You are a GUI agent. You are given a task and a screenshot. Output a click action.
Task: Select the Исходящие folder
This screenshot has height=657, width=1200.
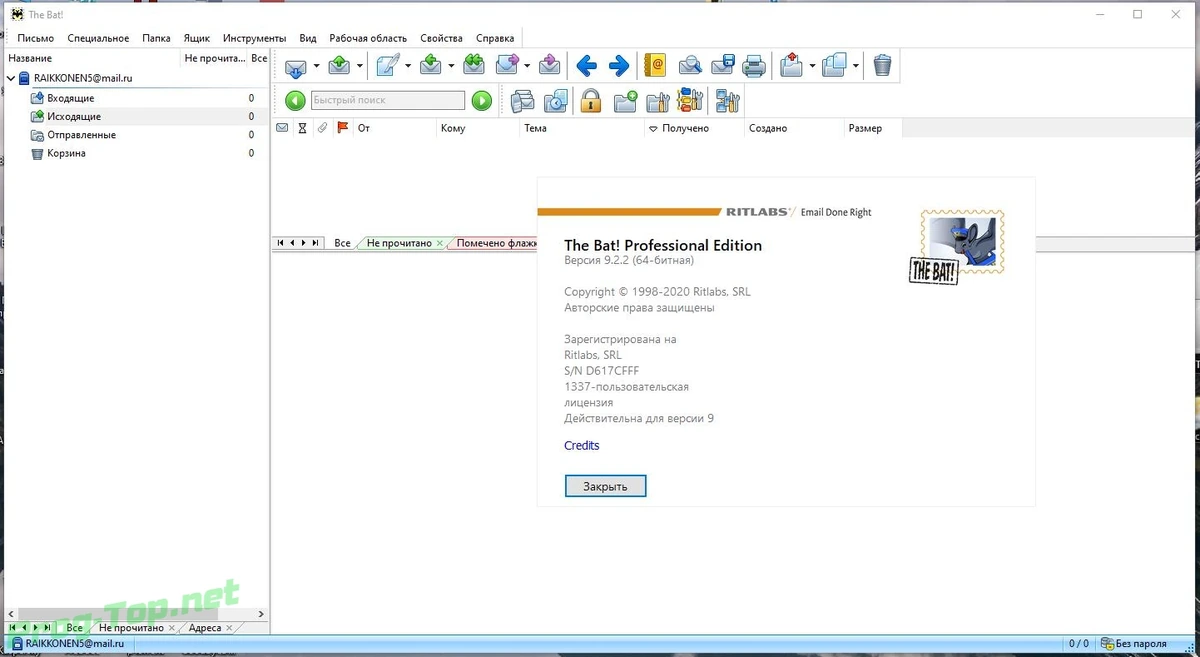point(74,117)
